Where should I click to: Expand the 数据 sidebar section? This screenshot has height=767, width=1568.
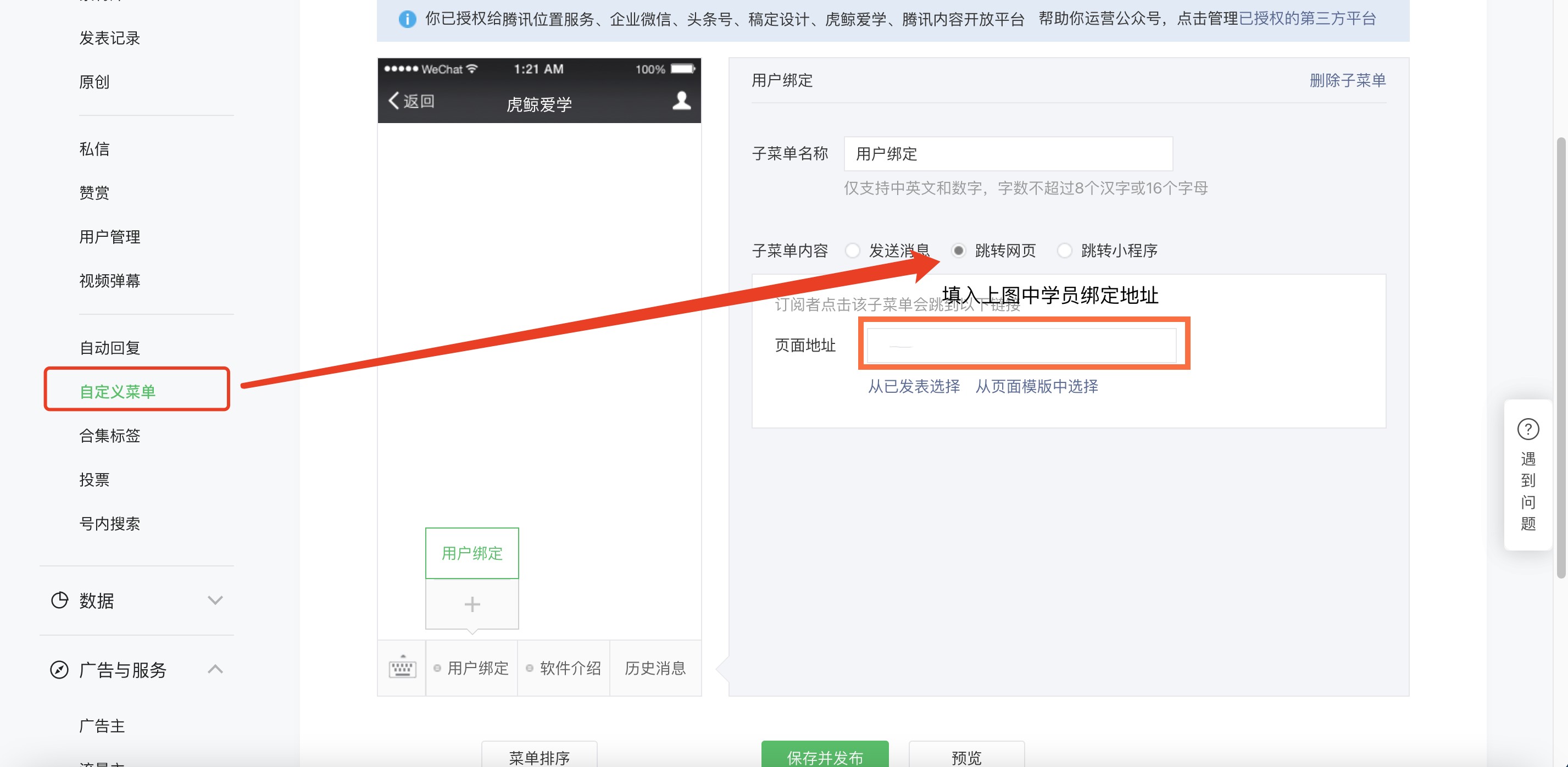point(215,600)
